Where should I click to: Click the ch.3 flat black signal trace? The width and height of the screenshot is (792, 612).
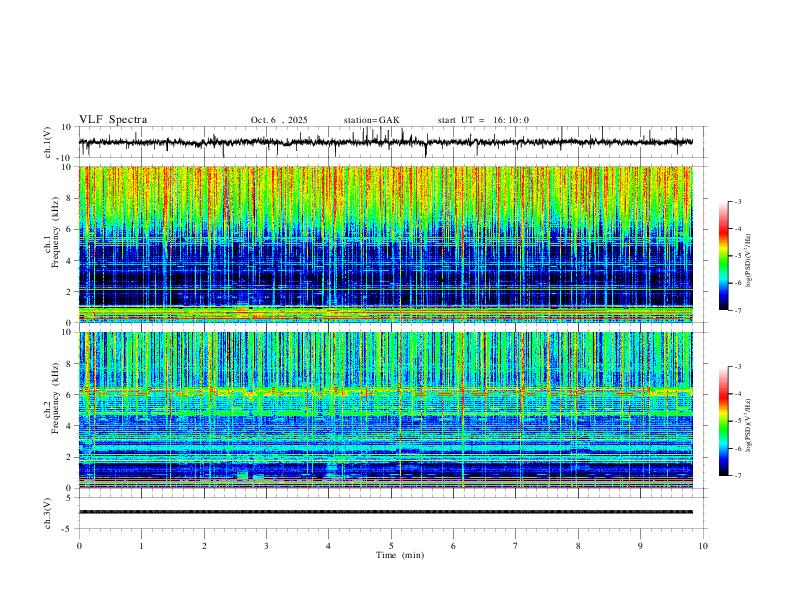pos(385,512)
